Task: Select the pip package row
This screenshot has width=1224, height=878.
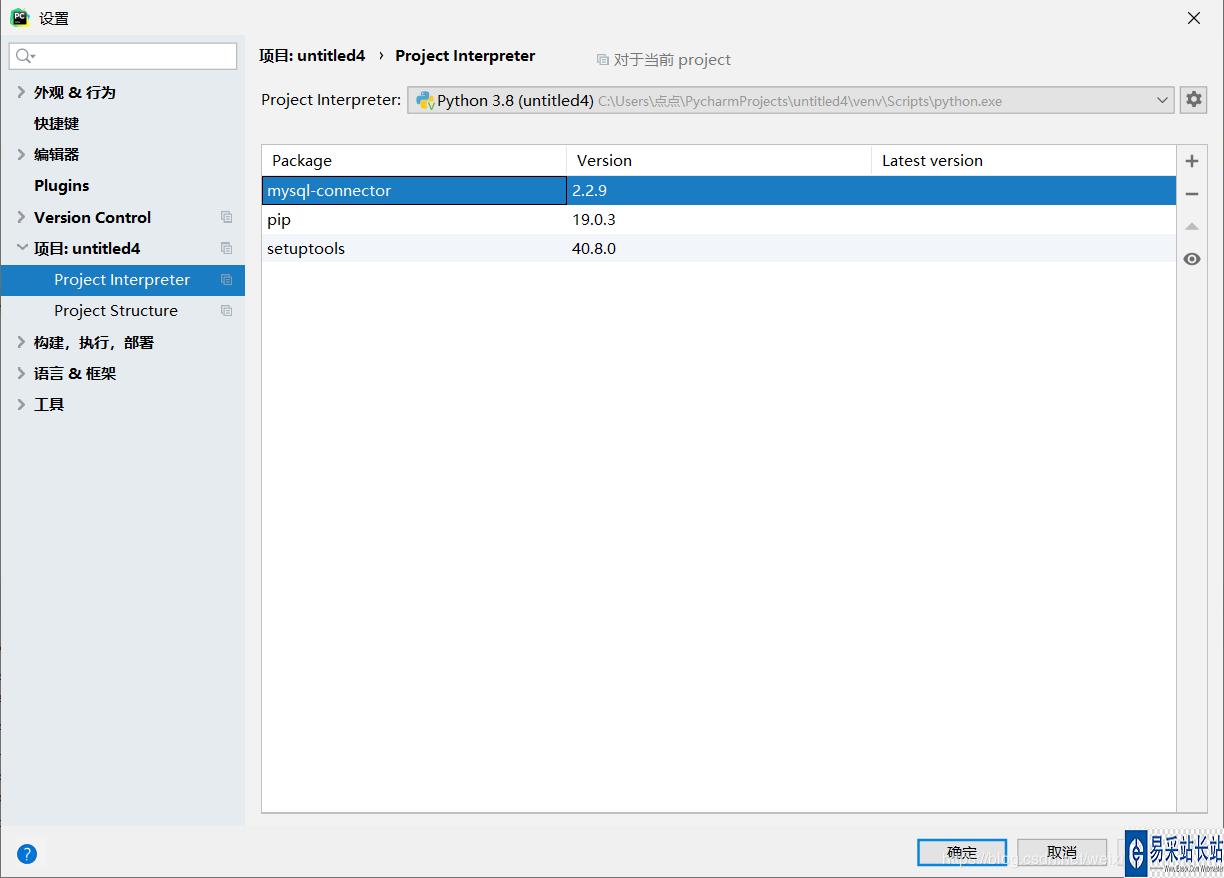Action: coord(719,219)
